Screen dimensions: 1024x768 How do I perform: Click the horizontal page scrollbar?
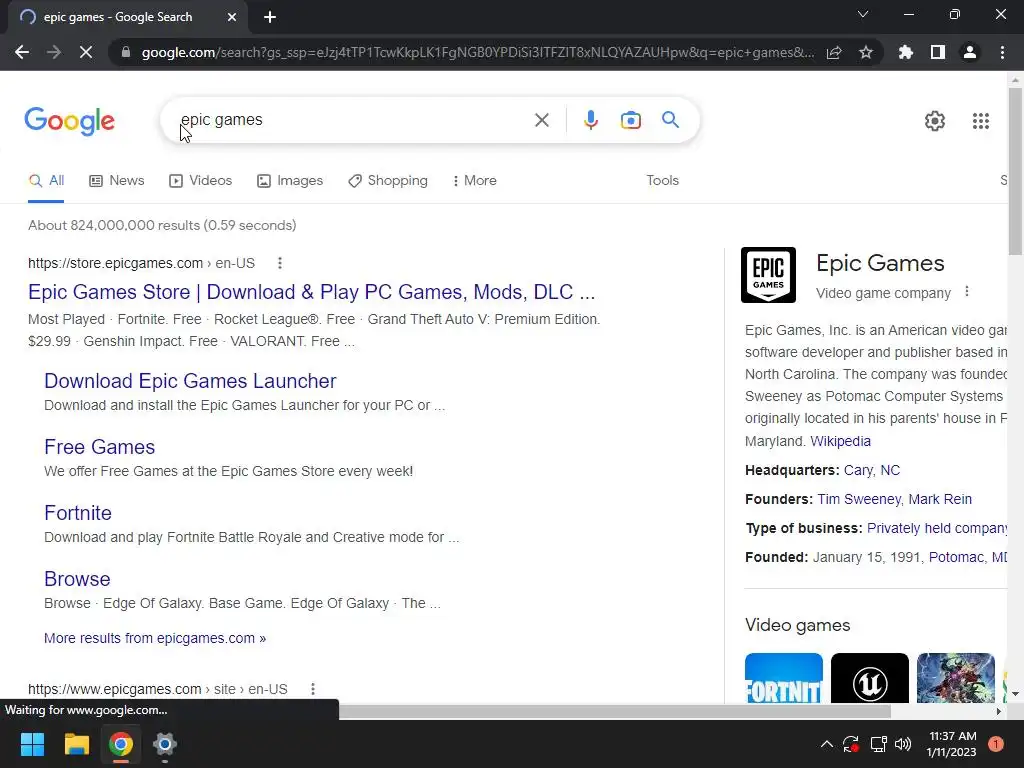click(614, 711)
